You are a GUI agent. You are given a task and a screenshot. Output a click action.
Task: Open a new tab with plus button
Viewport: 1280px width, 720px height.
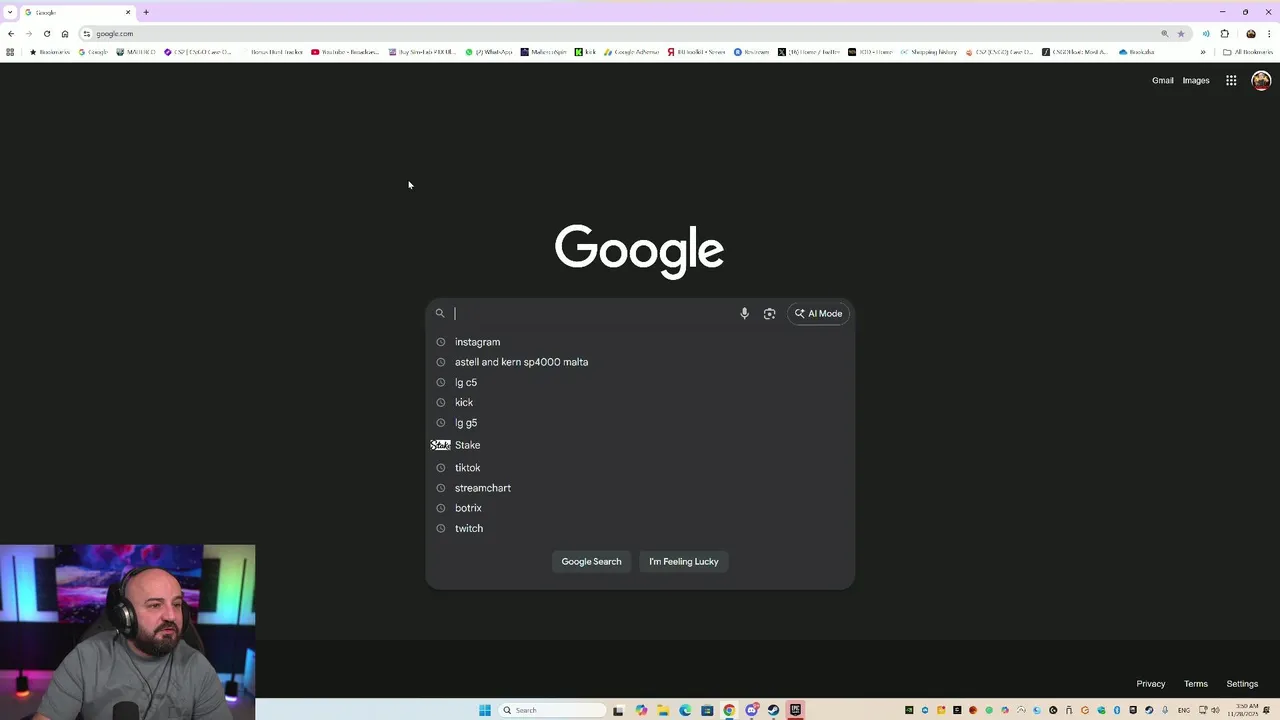click(x=146, y=12)
